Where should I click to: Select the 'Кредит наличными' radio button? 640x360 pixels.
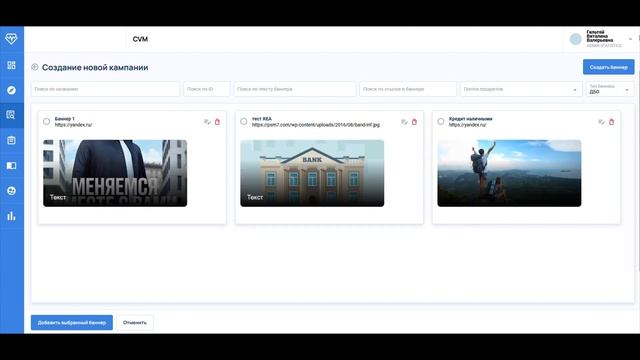click(441, 121)
